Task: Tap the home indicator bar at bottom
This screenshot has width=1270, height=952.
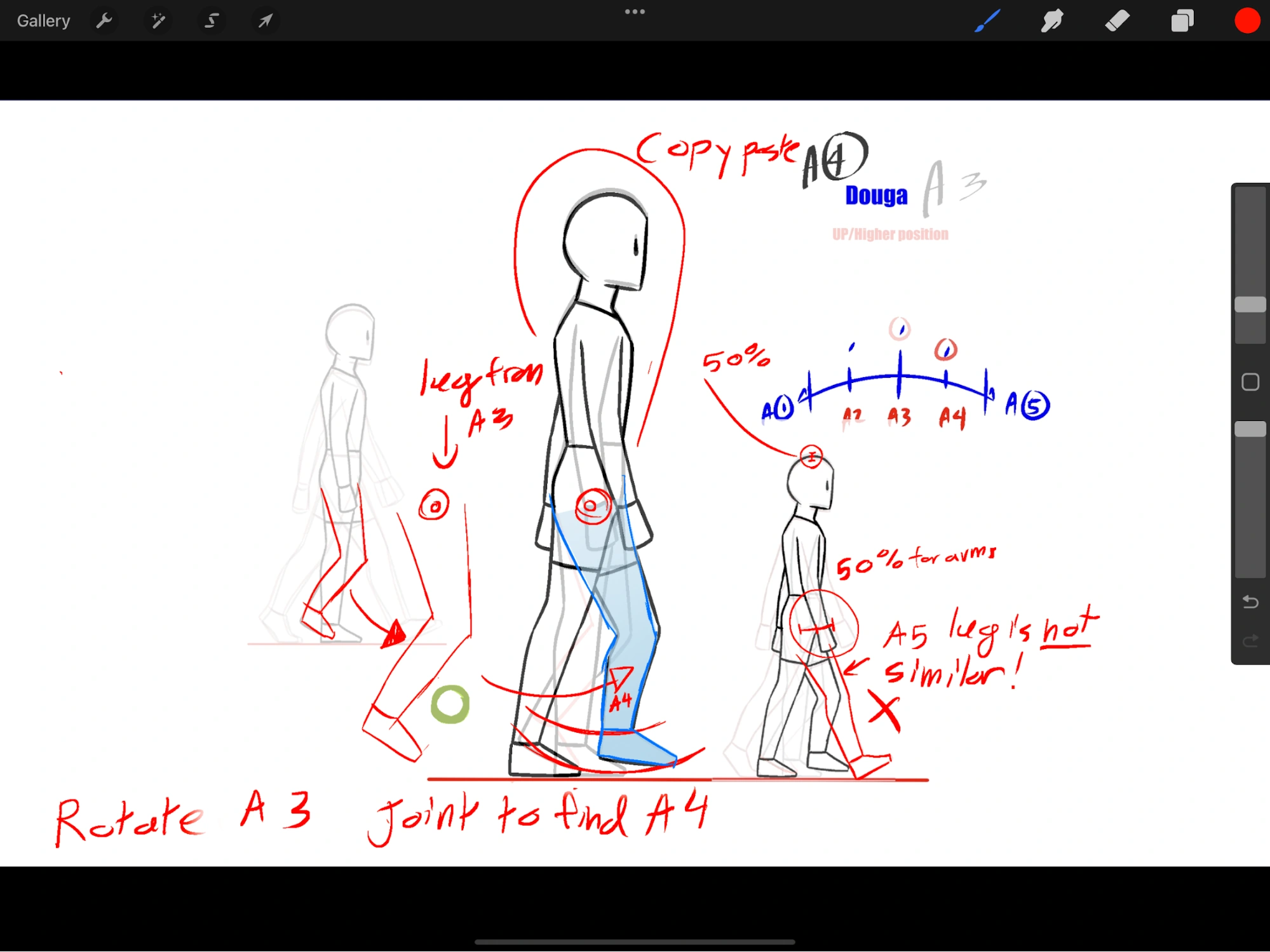Action: [635, 942]
